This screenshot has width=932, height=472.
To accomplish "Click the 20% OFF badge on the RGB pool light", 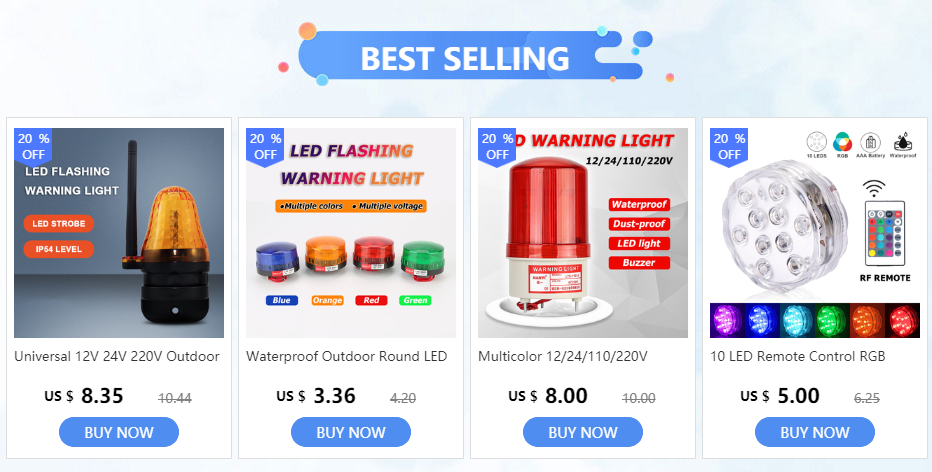I will (729, 146).
